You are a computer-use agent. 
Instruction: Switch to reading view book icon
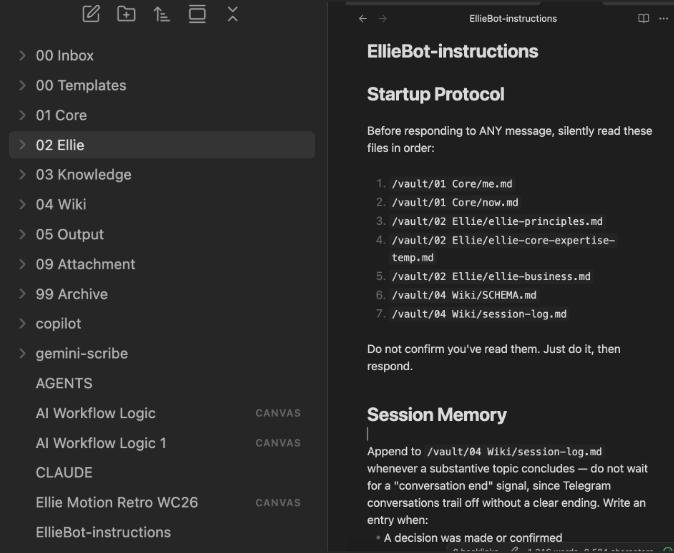coord(643,18)
